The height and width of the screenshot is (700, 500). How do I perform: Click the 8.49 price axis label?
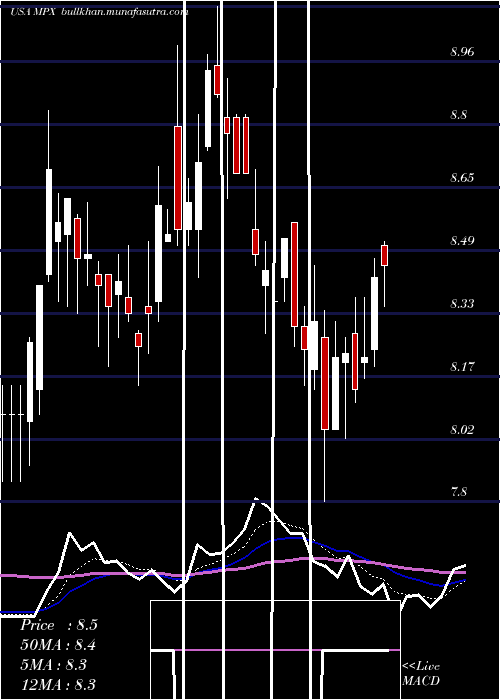(462, 241)
